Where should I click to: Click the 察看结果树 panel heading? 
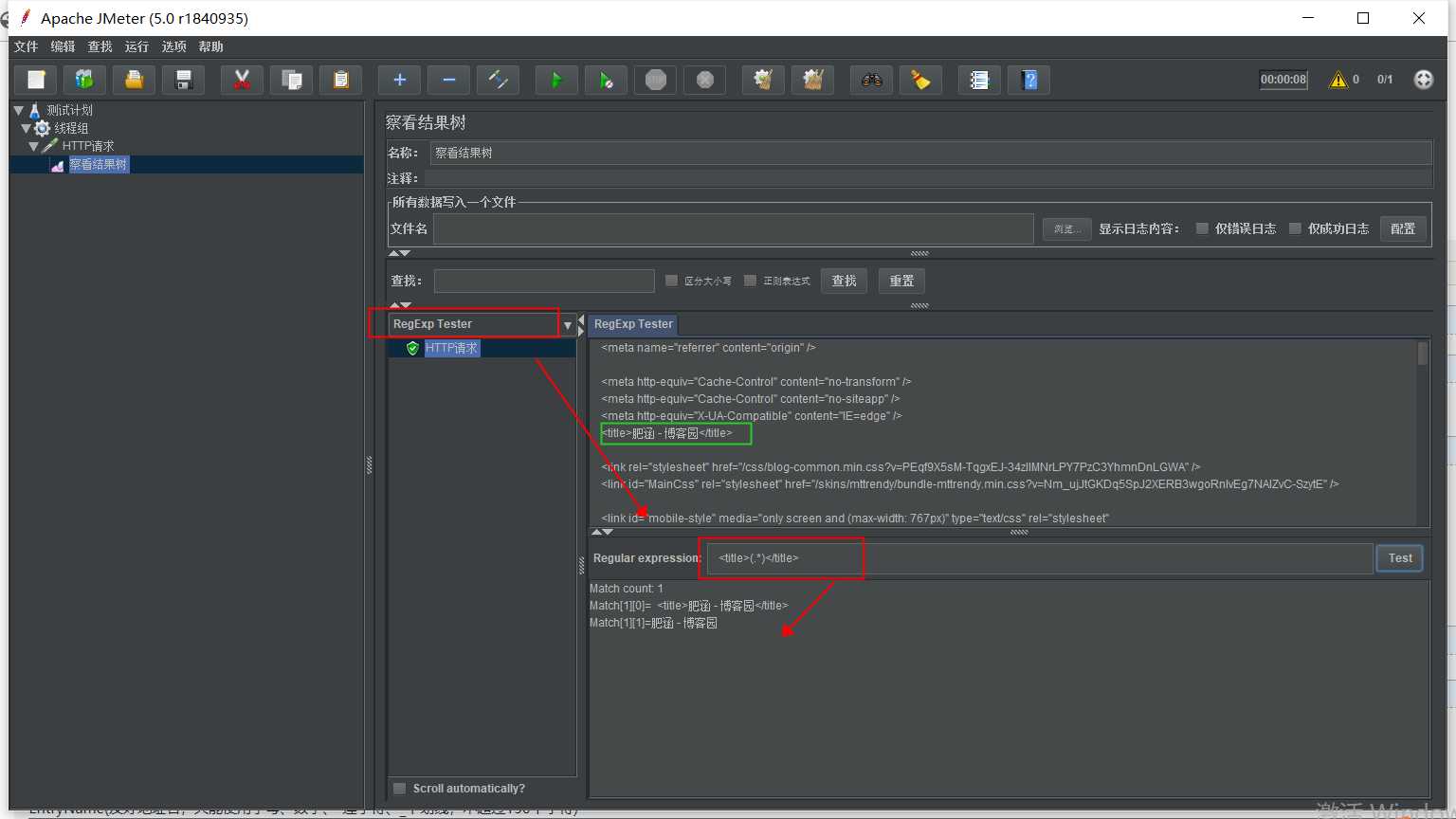pyautogui.click(x=426, y=122)
